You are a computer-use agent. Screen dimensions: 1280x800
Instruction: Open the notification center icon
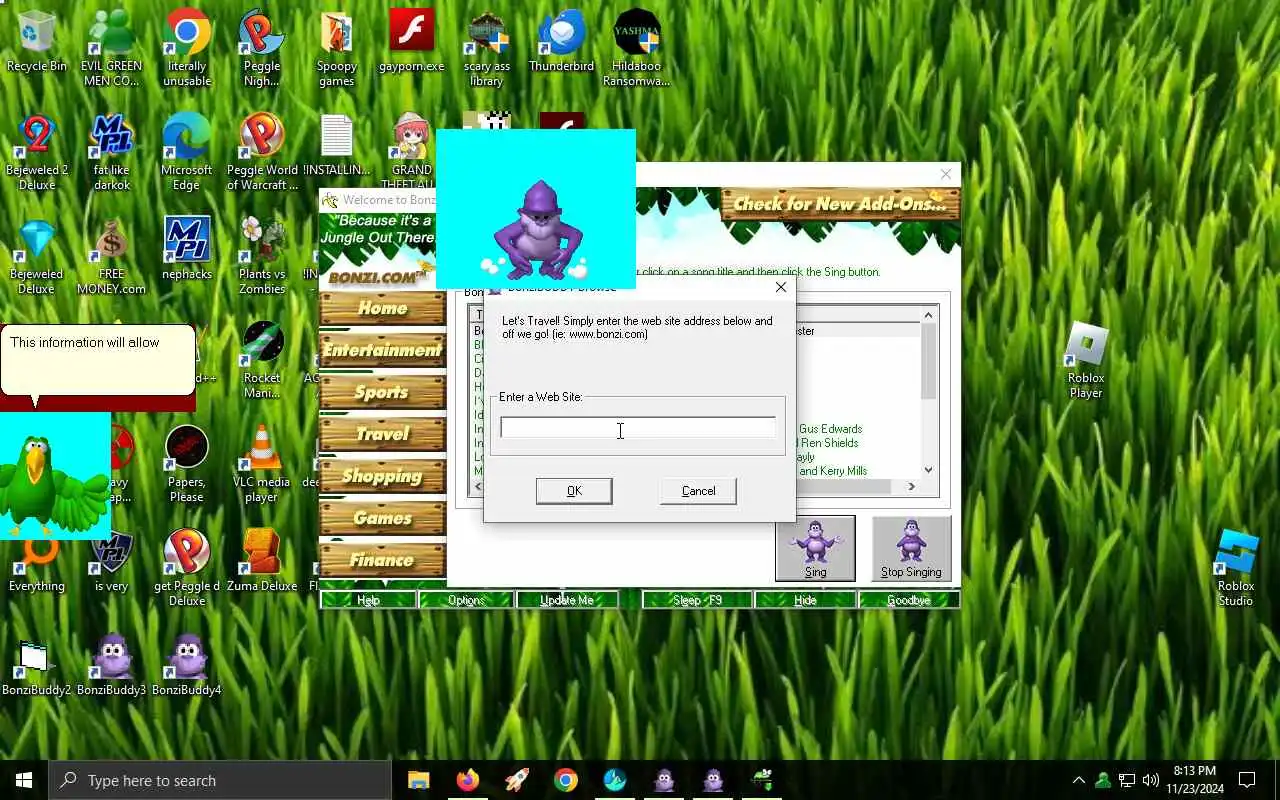(x=1247, y=780)
